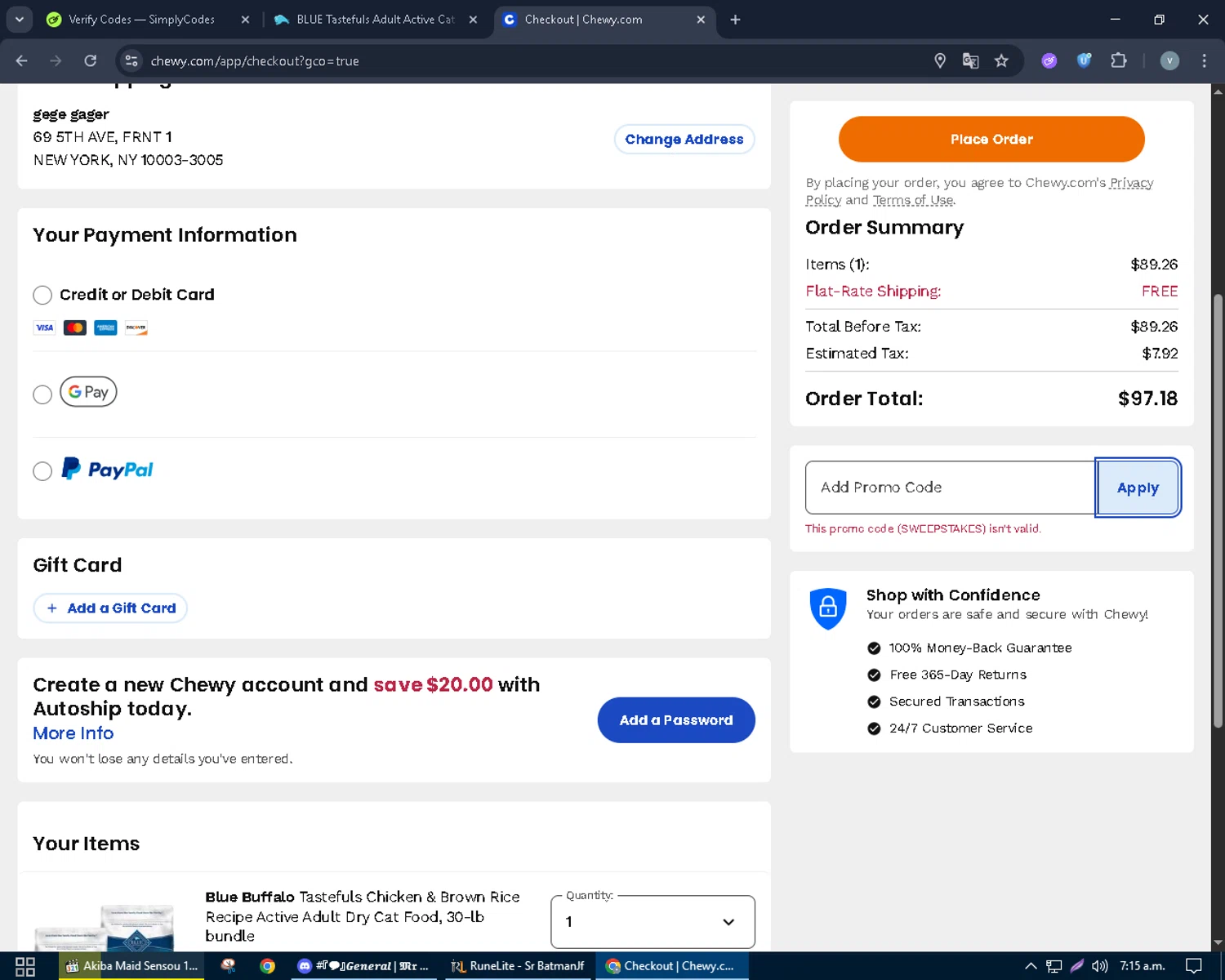Click the invalid promo code error message

[x=923, y=528]
